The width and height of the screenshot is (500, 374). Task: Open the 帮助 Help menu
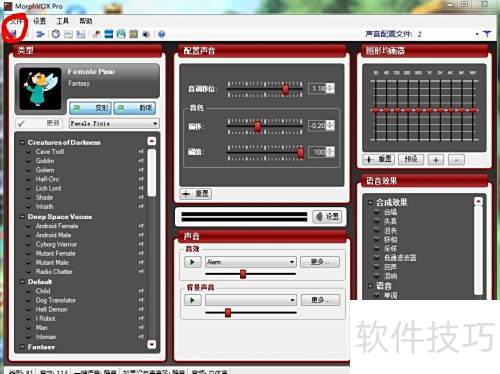click(86, 21)
